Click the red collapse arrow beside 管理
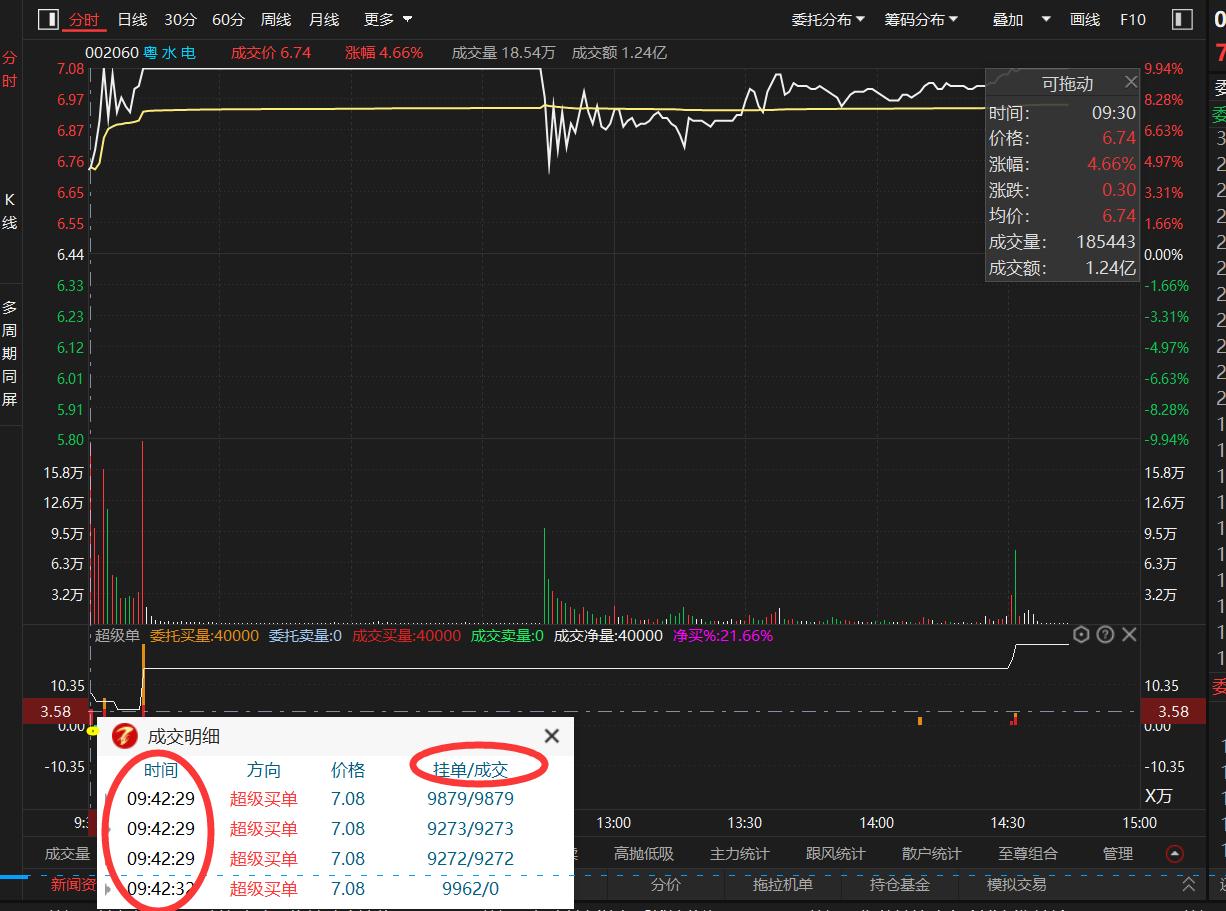 (1175, 854)
